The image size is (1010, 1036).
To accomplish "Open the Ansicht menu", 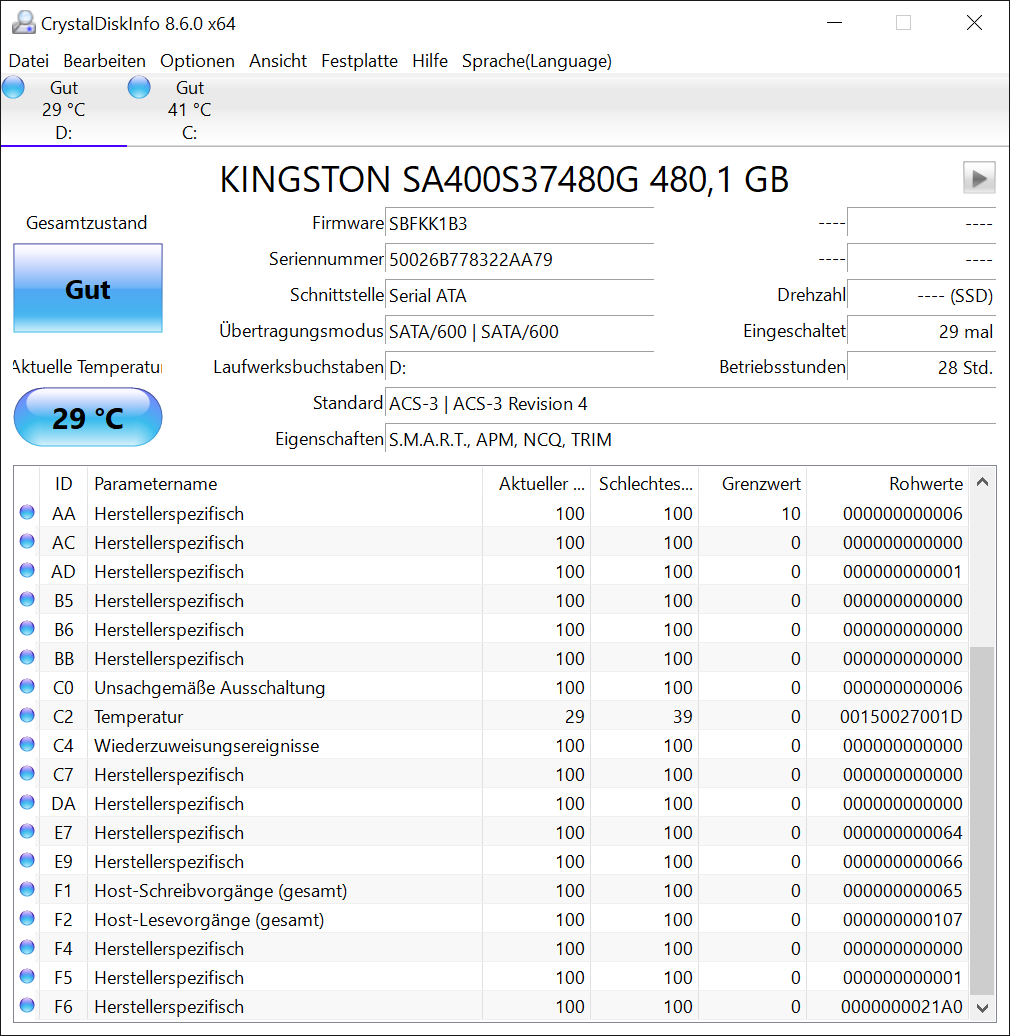I will 278,61.
